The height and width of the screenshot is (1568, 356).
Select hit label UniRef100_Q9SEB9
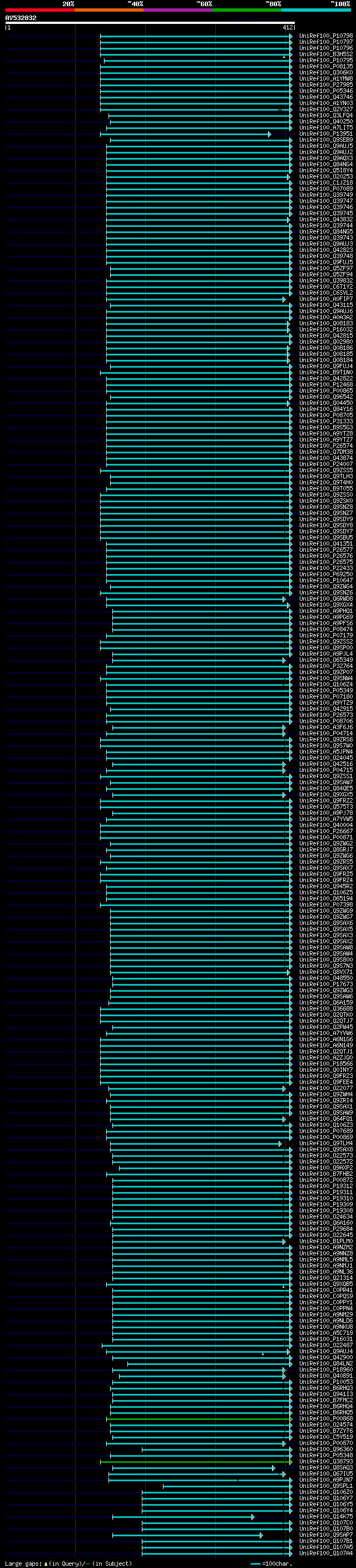[x=326, y=140]
